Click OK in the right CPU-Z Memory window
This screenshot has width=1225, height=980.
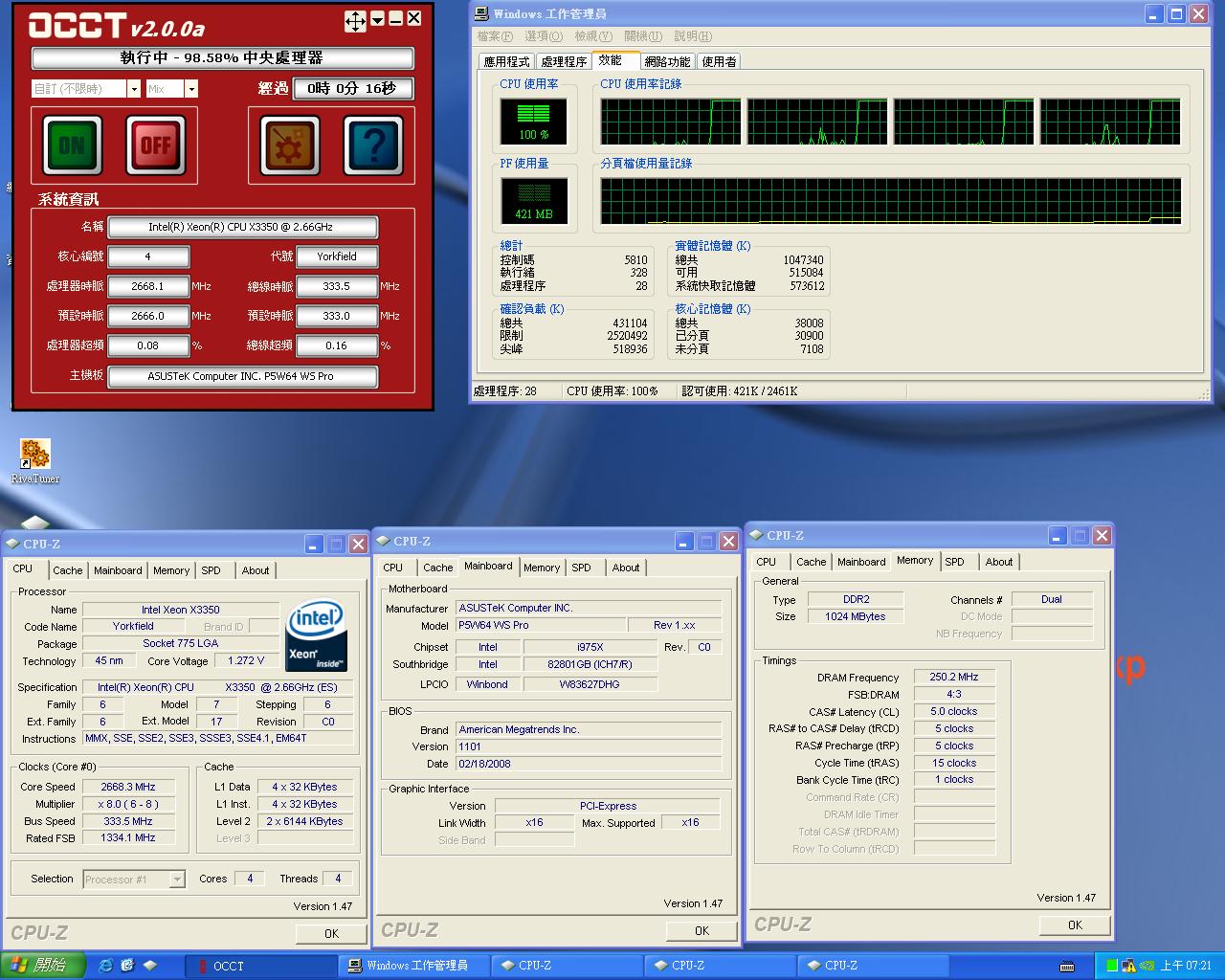point(1075,924)
